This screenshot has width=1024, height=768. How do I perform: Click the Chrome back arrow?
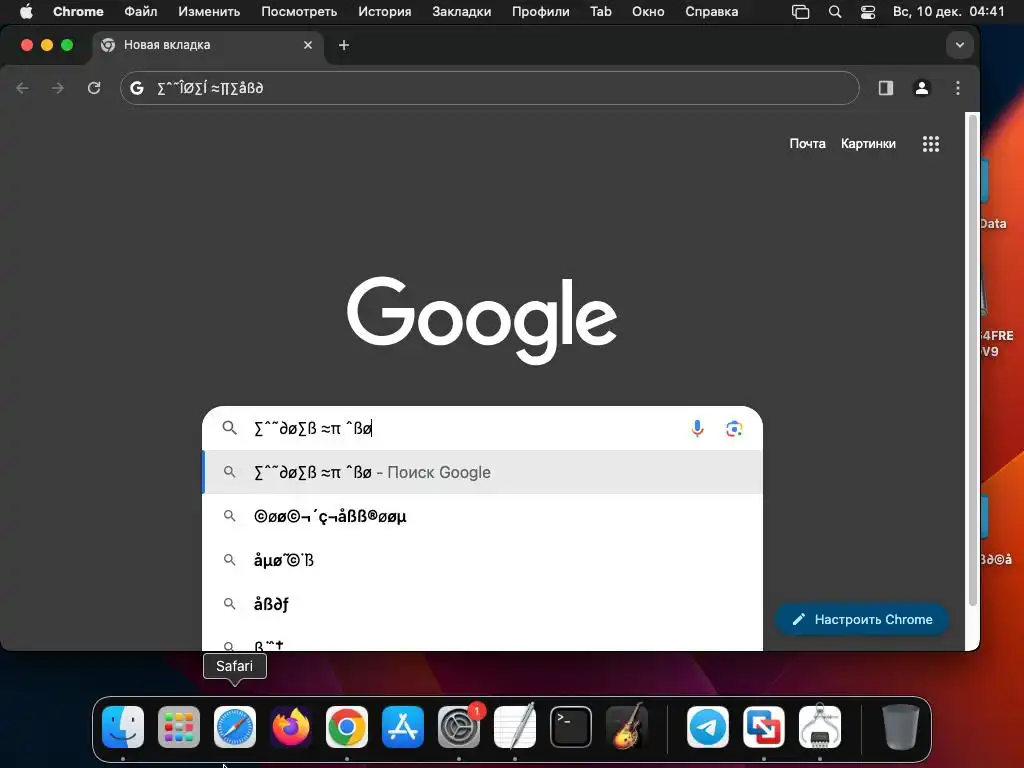click(22, 88)
